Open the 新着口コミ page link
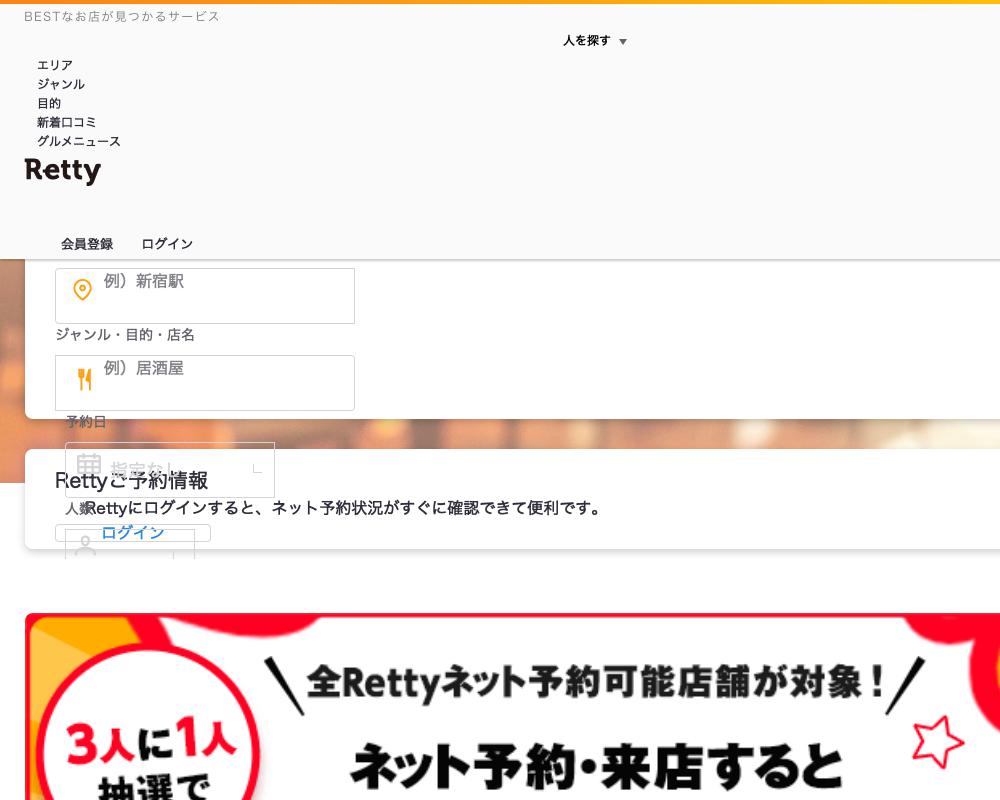1000x800 pixels. tap(67, 122)
